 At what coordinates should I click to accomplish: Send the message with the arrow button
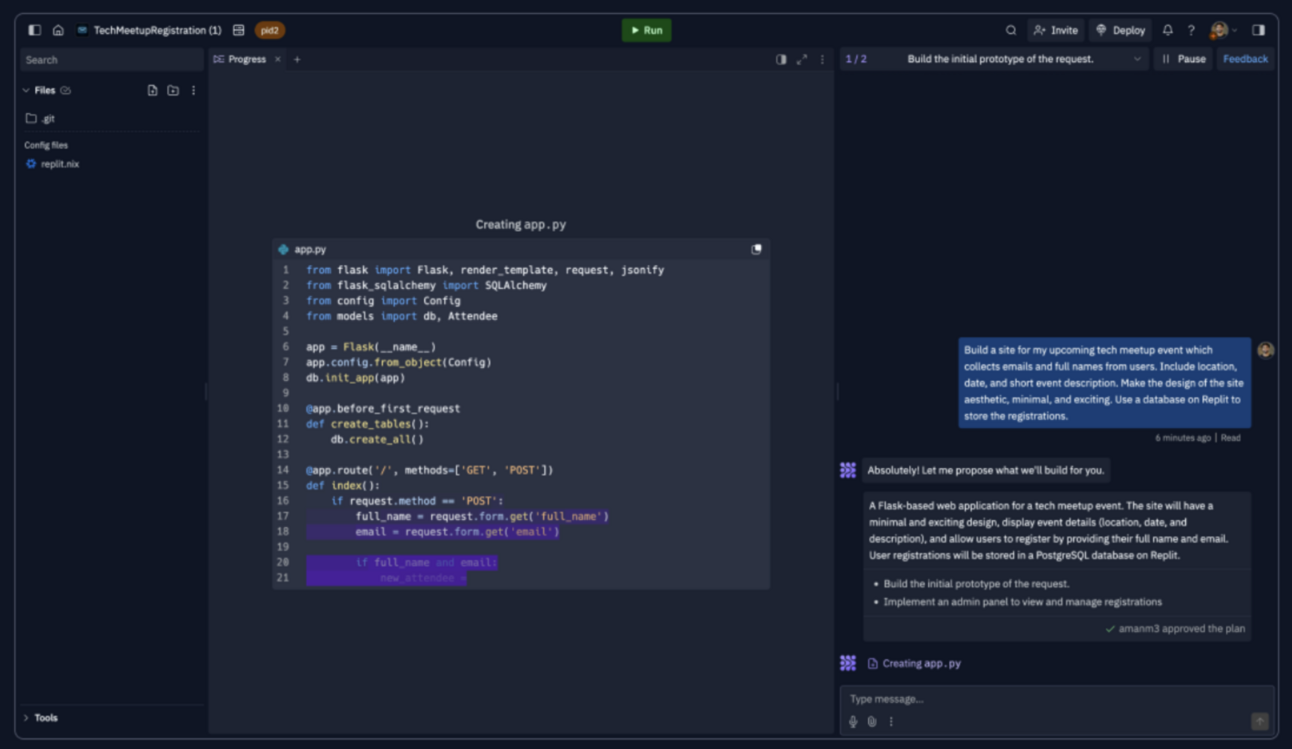coord(1260,721)
